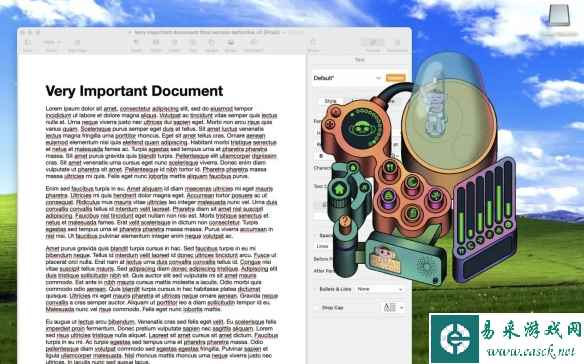584x364 pixels.
Task: Click the orange Update button
Action: 395,78
